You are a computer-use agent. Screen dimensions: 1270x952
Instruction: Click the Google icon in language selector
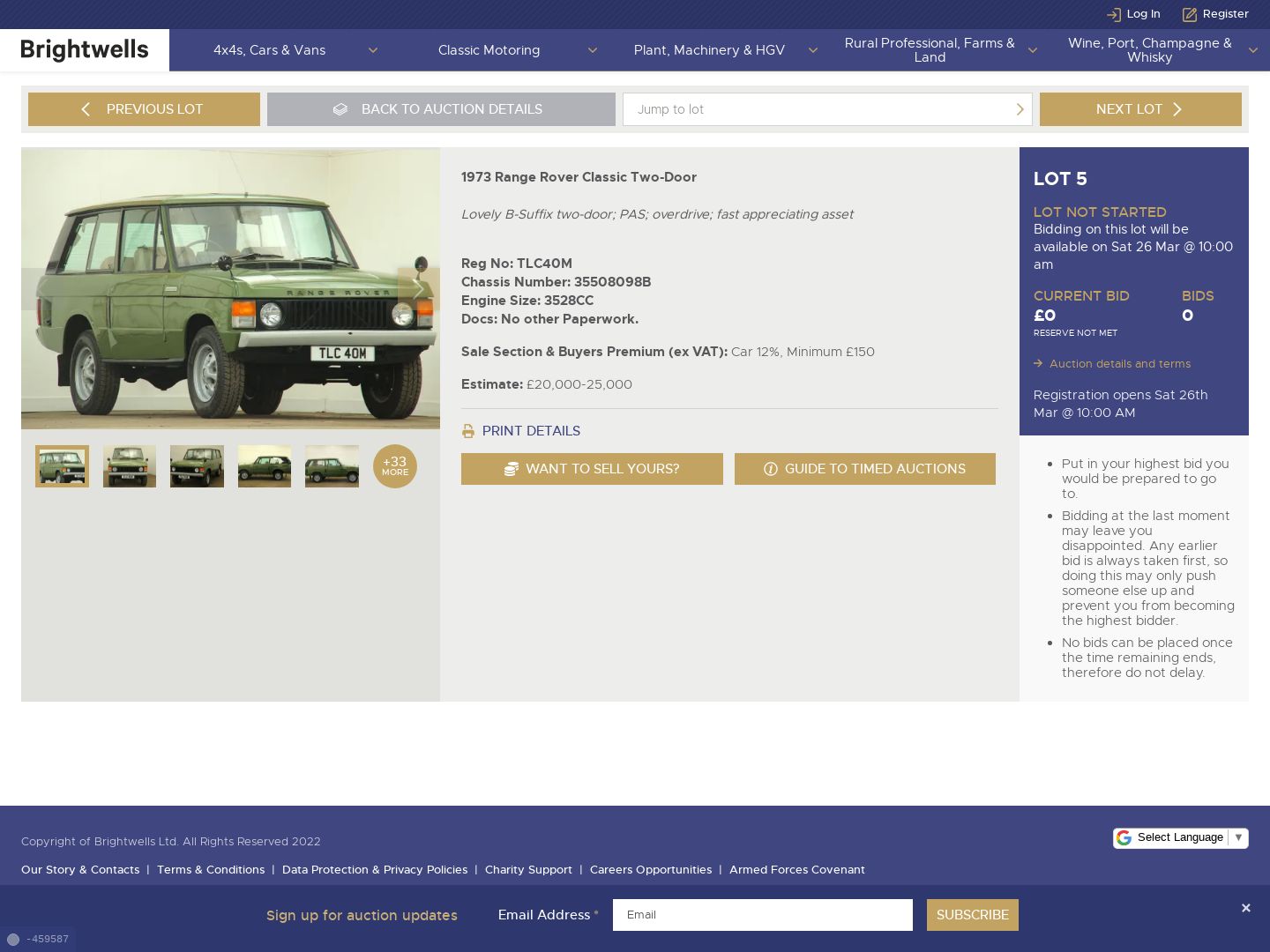[1124, 837]
